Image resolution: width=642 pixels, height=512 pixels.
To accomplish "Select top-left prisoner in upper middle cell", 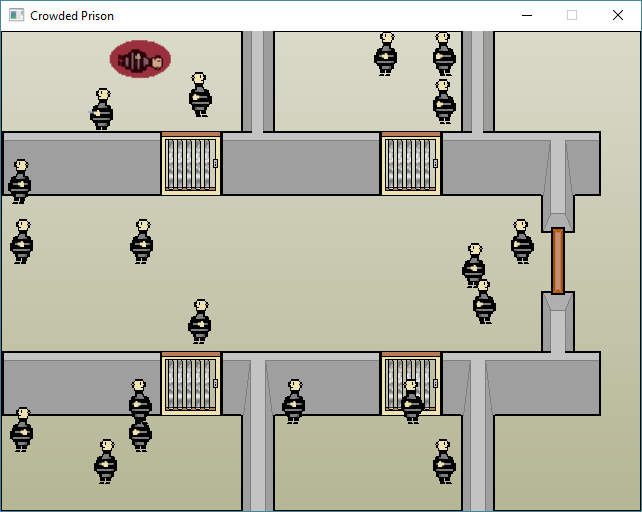I will click(385, 54).
